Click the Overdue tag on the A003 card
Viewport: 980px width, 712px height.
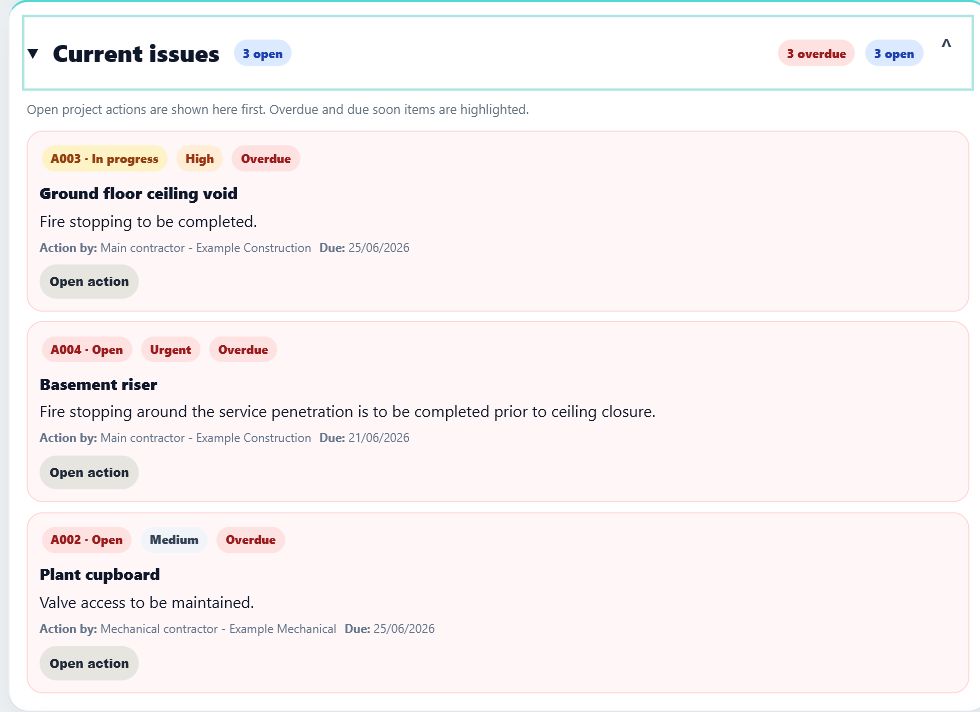pos(266,159)
